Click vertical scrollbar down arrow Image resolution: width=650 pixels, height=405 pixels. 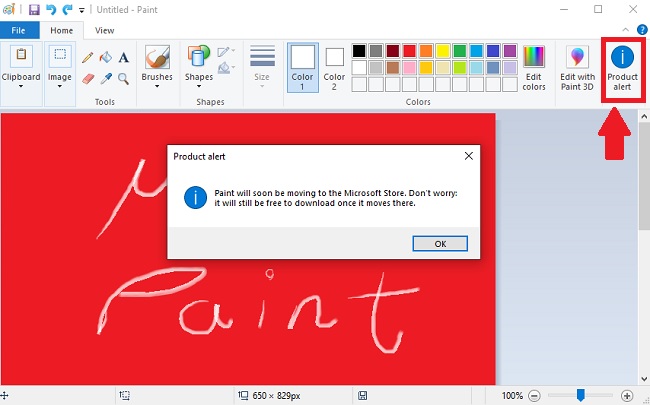point(644,378)
